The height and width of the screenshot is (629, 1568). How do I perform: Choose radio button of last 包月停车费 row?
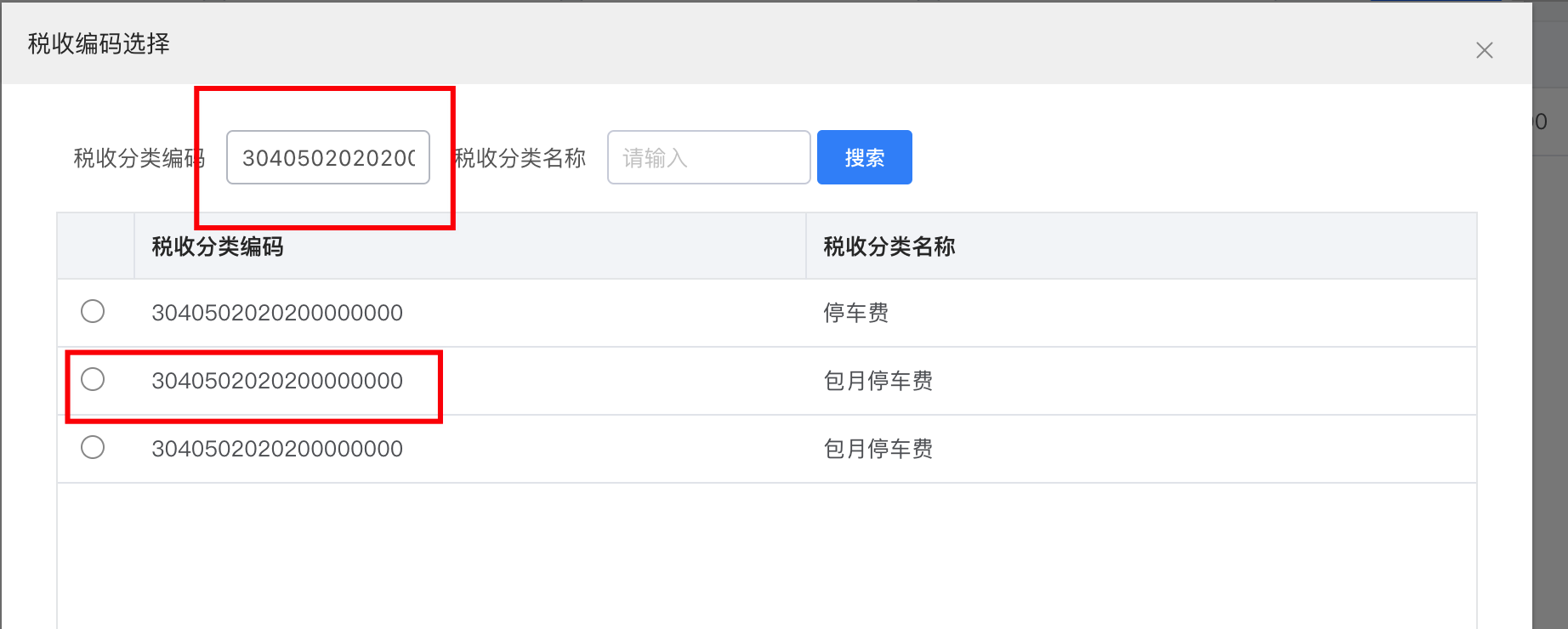pyautogui.click(x=93, y=447)
